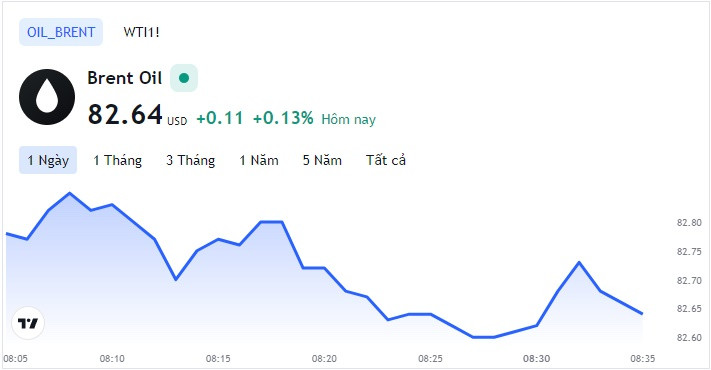The height and width of the screenshot is (370, 711).
Task: Click the Brent Oil droplet logo
Action: point(47,97)
